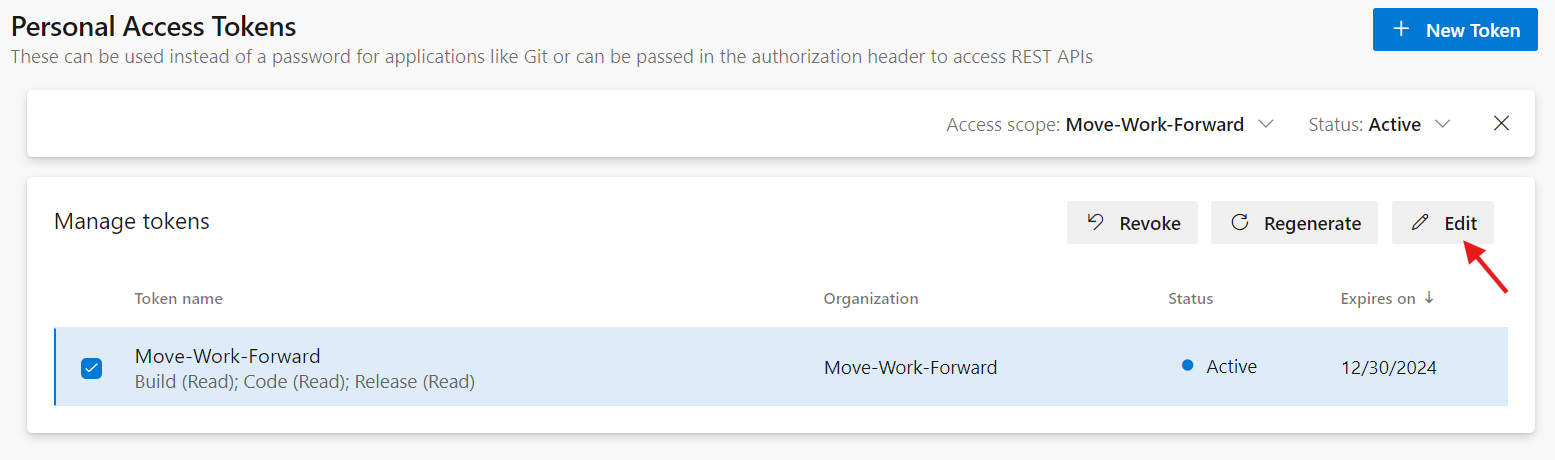Click the Status column header

[1190, 299]
